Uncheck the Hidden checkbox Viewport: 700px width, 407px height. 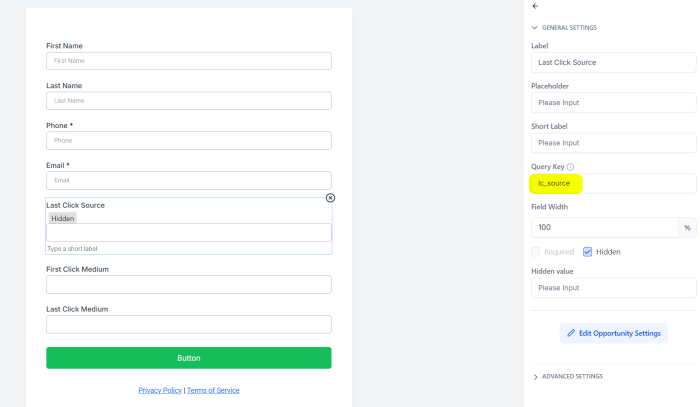[x=588, y=252]
